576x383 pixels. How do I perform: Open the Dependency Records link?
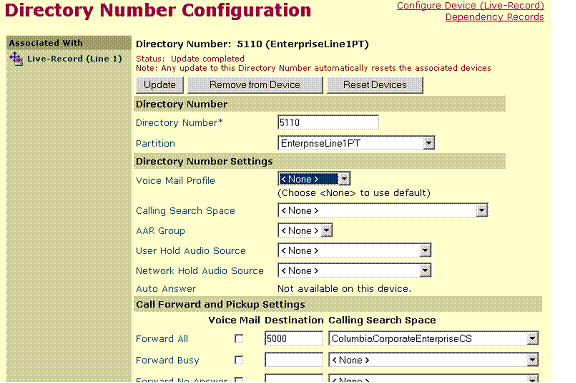click(x=494, y=17)
